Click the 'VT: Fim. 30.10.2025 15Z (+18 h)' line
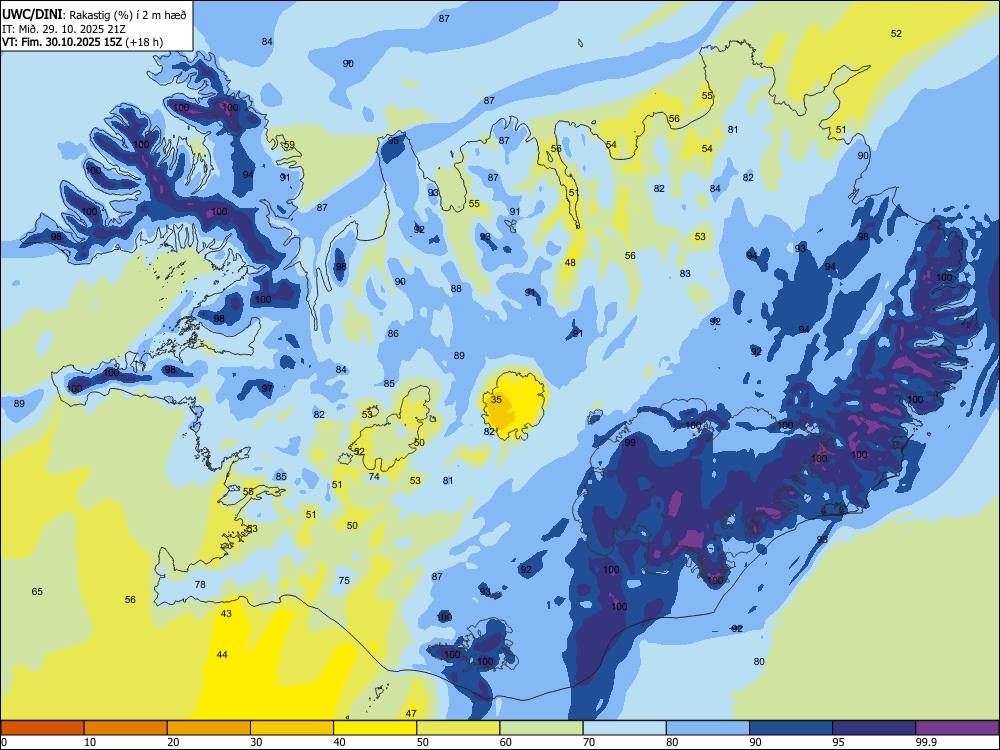This screenshot has width=1000, height=750. [x=82, y=42]
